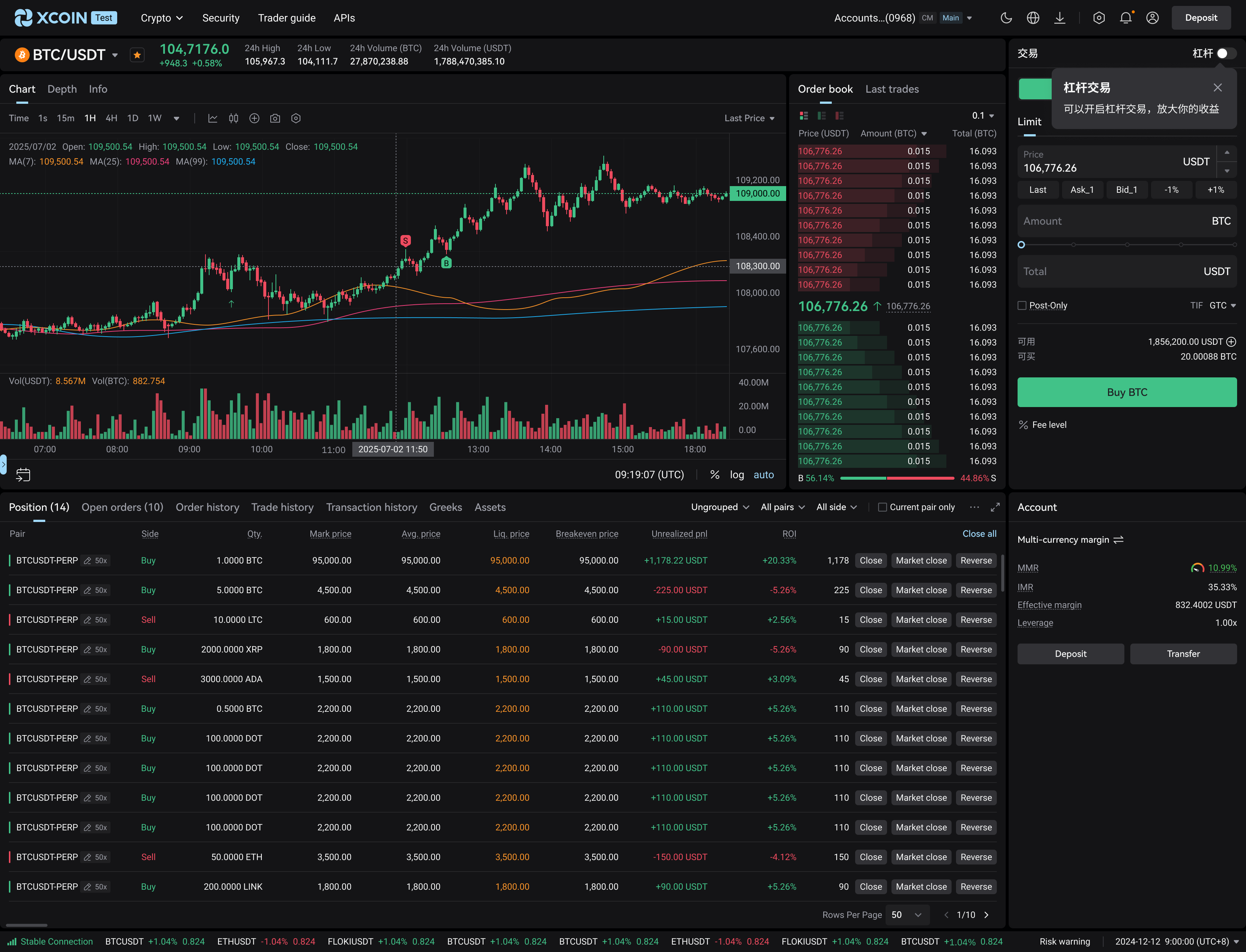Open notifications bell icon
Viewport: 1246px width, 952px height.
pyautogui.click(x=1126, y=17)
